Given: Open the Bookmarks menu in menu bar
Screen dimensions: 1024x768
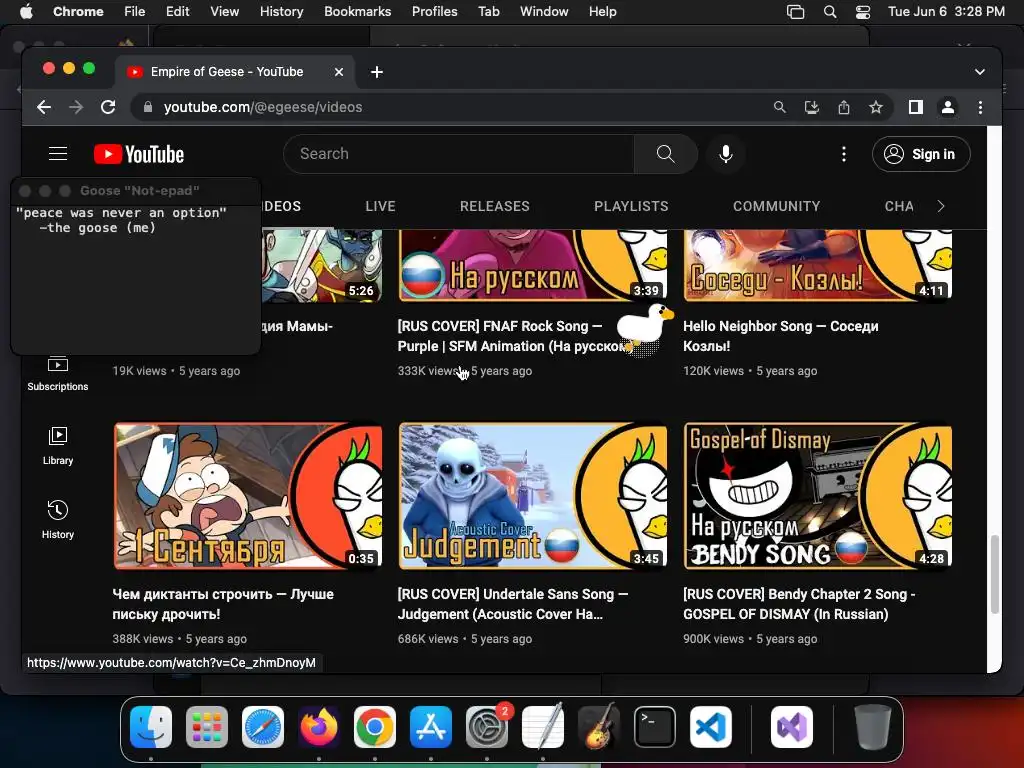Looking at the screenshot, I should [x=357, y=12].
